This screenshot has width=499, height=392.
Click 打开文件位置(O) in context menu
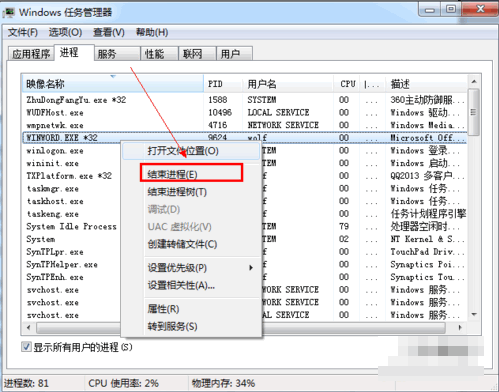[191, 151]
